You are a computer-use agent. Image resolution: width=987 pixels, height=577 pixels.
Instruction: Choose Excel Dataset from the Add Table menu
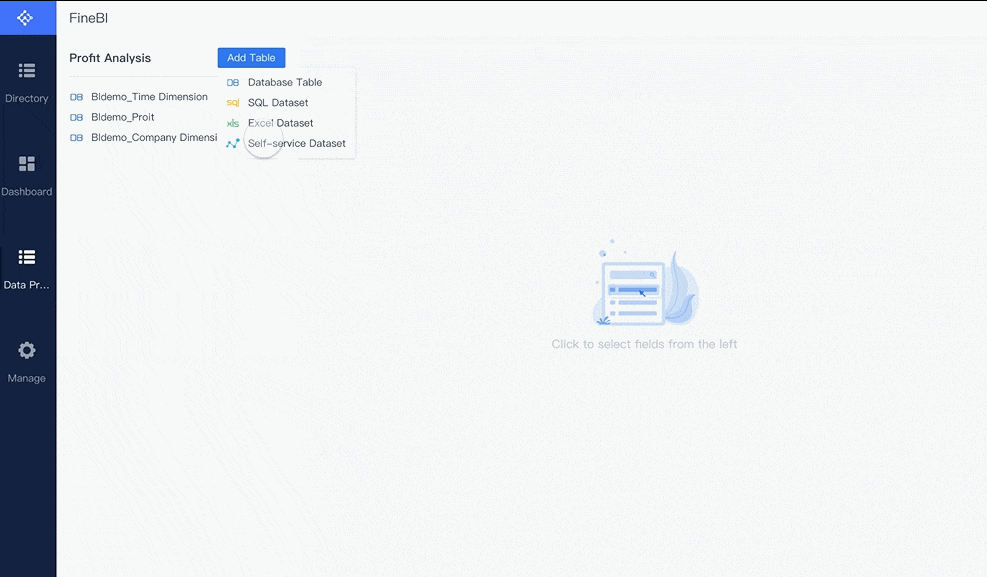point(280,122)
